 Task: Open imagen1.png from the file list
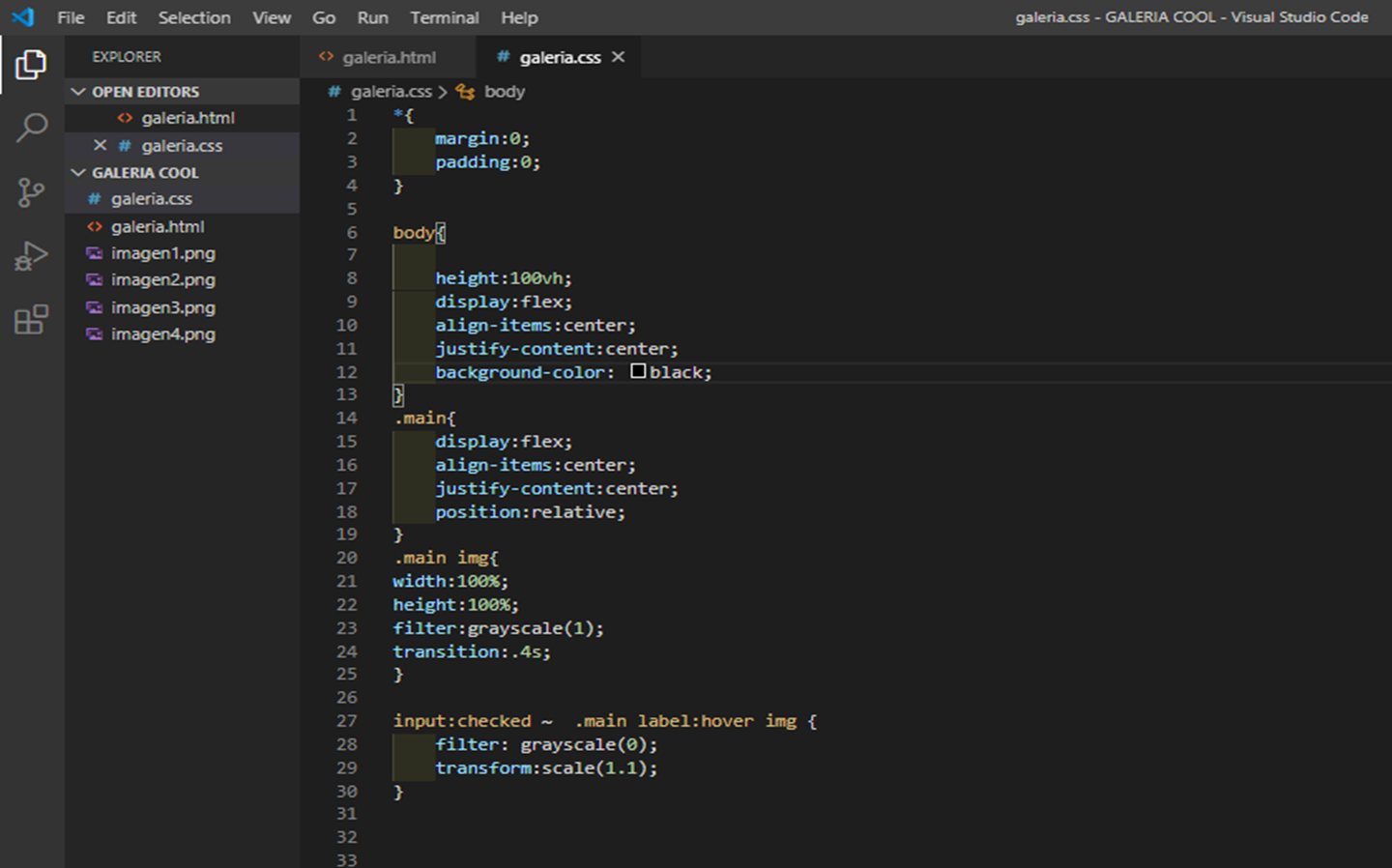pos(164,252)
